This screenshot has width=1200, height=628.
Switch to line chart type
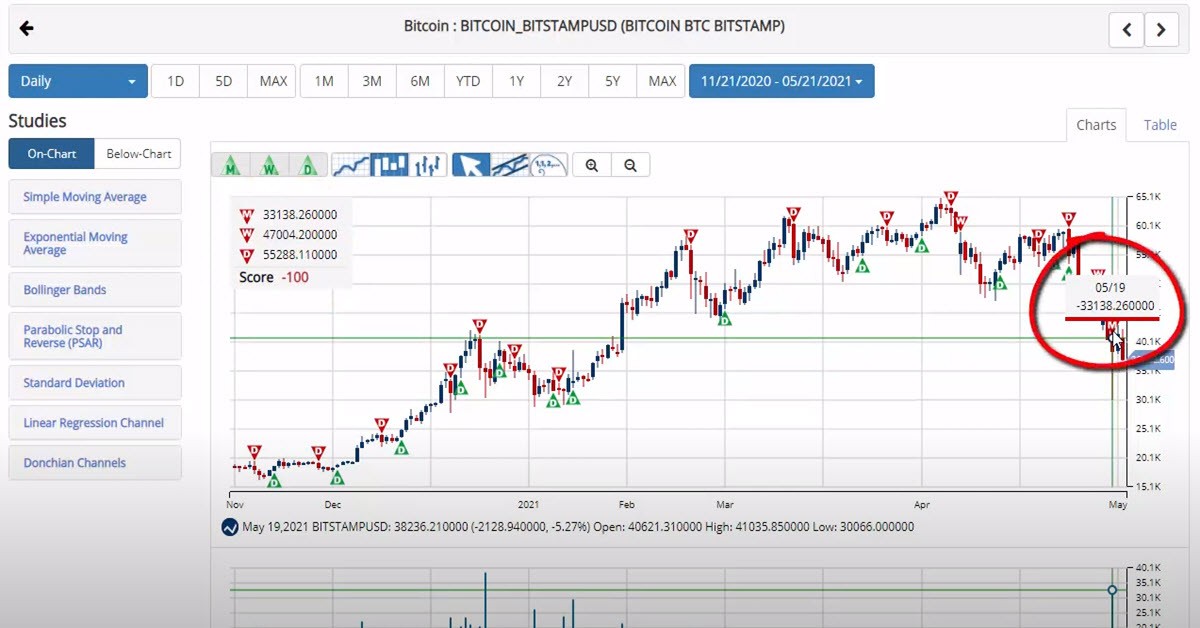pos(350,165)
